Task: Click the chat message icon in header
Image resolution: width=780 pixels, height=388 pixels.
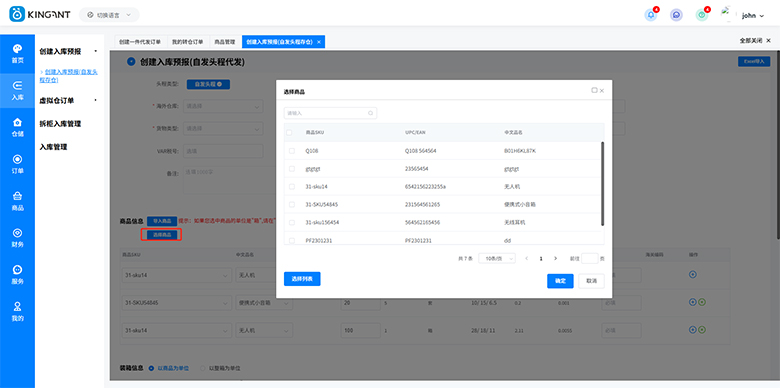Action: pos(676,15)
